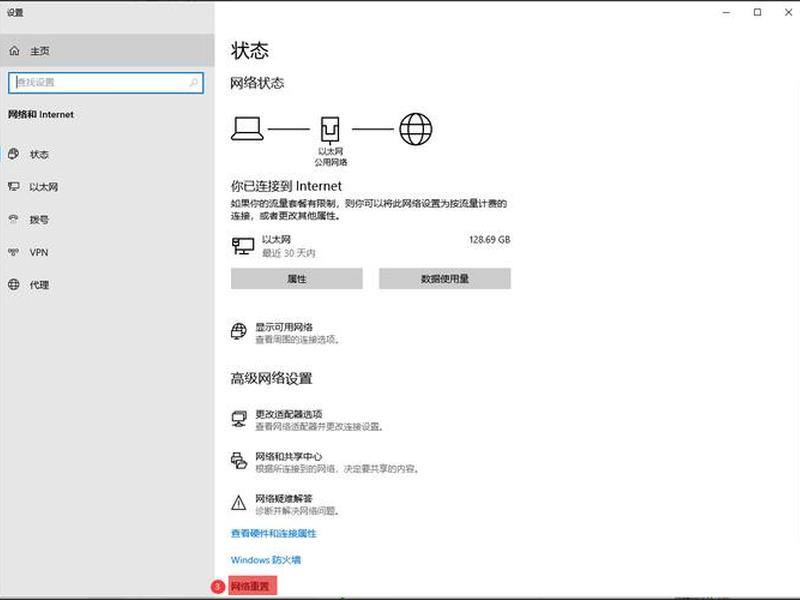This screenshot has width=800, height=600.
Task: Click 公用网络 label under diagram
Action: pyautogui.click(x=331, y=162)
